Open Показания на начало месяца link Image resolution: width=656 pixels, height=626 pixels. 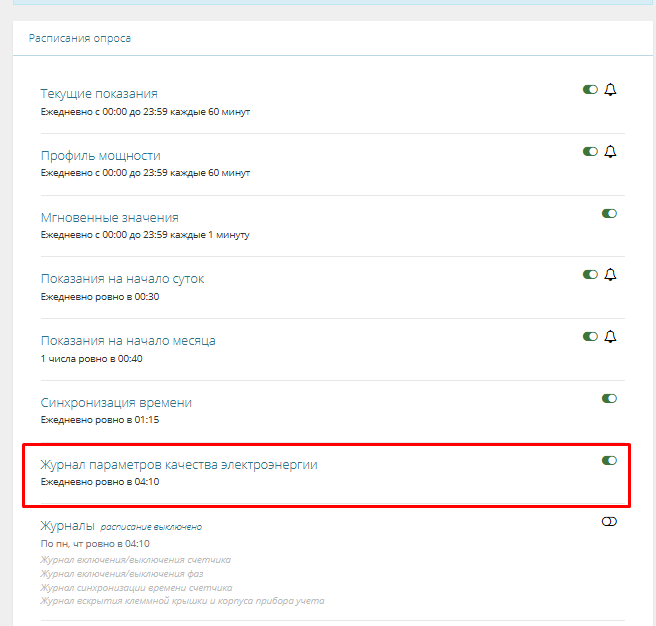point(128,341)
